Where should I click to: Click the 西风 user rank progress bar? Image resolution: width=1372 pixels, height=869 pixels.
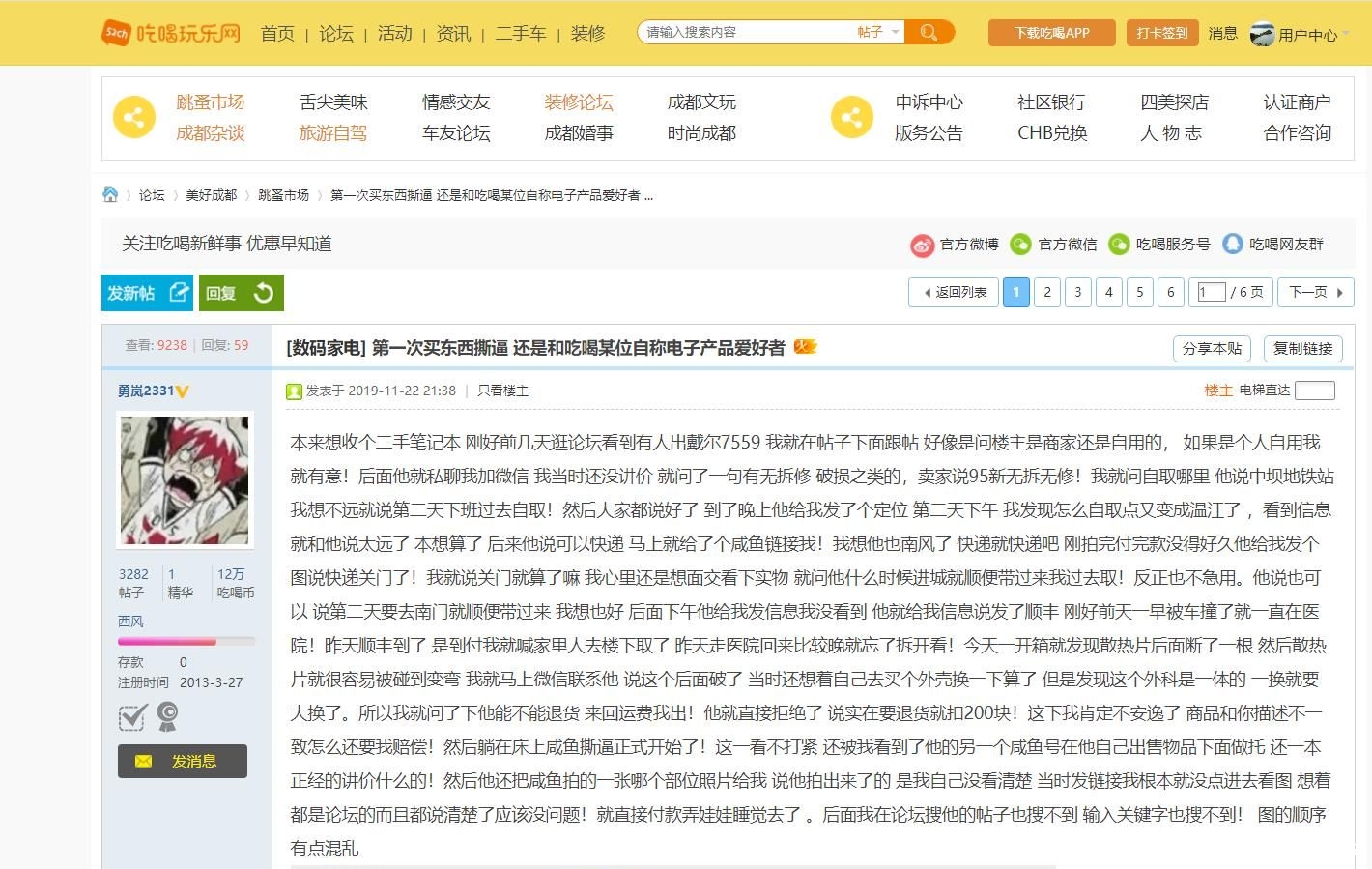point(186,641)
